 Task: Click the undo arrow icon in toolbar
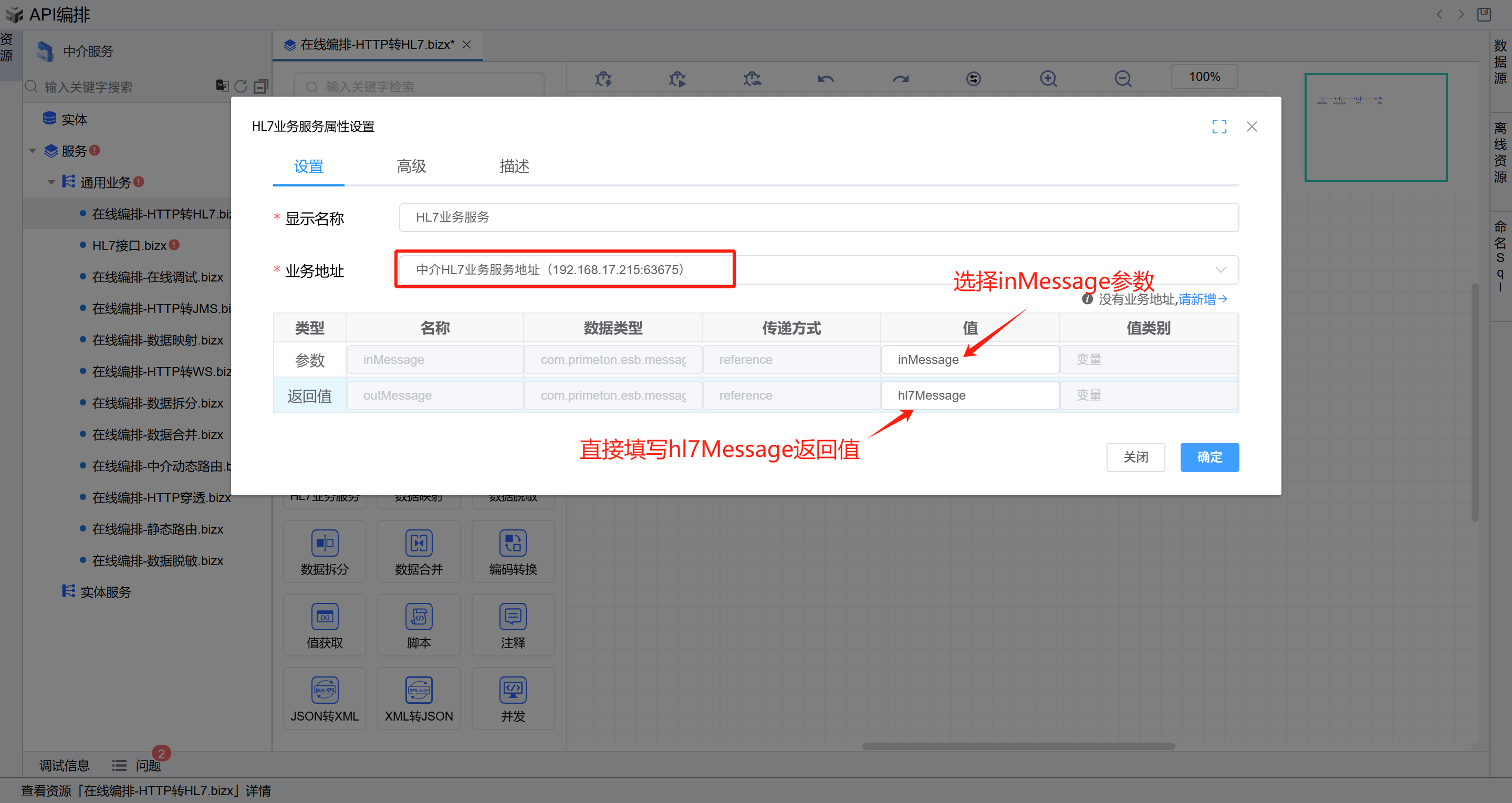coord(826,78)
